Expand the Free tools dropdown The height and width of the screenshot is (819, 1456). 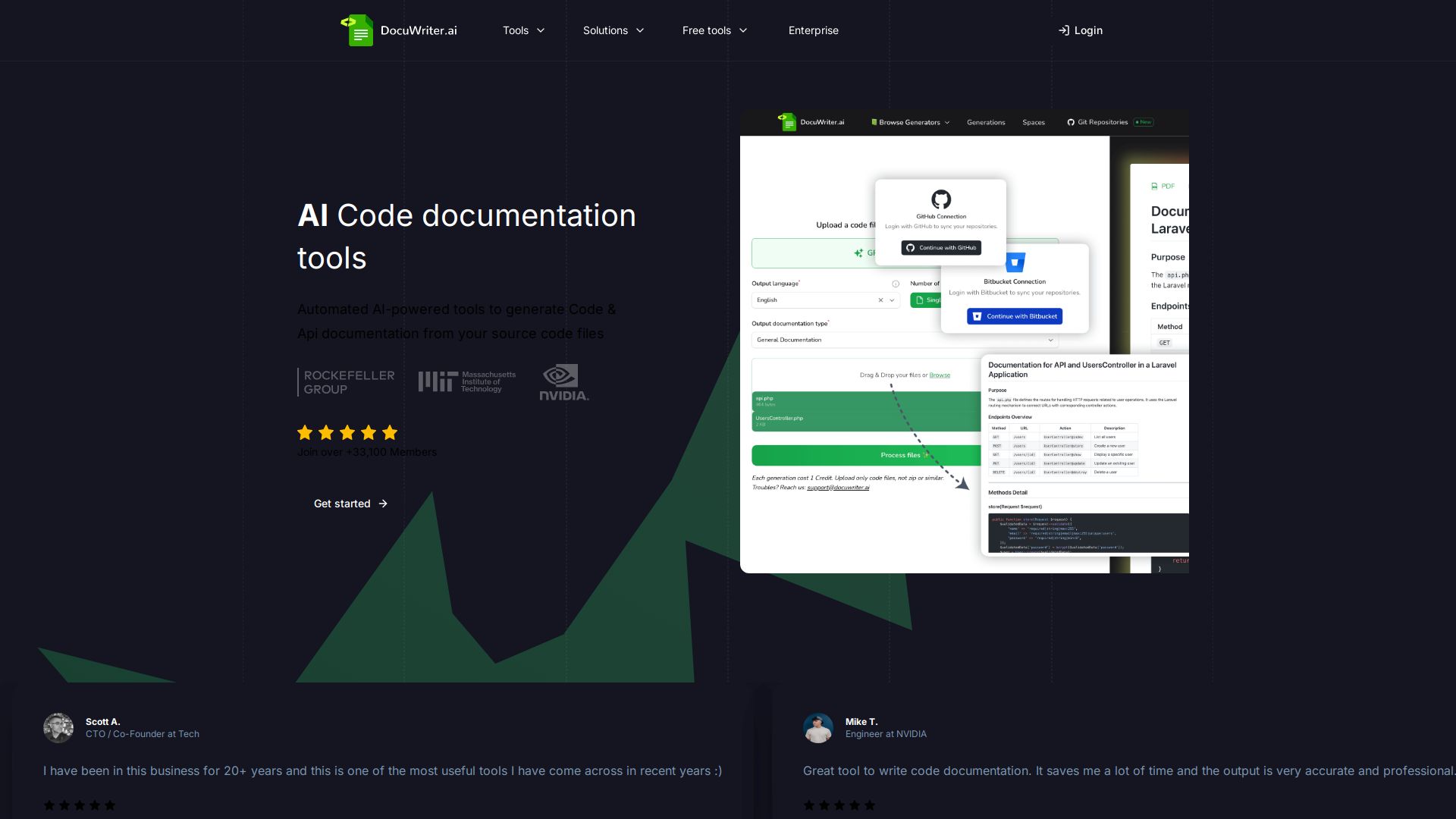coord(714,30)
